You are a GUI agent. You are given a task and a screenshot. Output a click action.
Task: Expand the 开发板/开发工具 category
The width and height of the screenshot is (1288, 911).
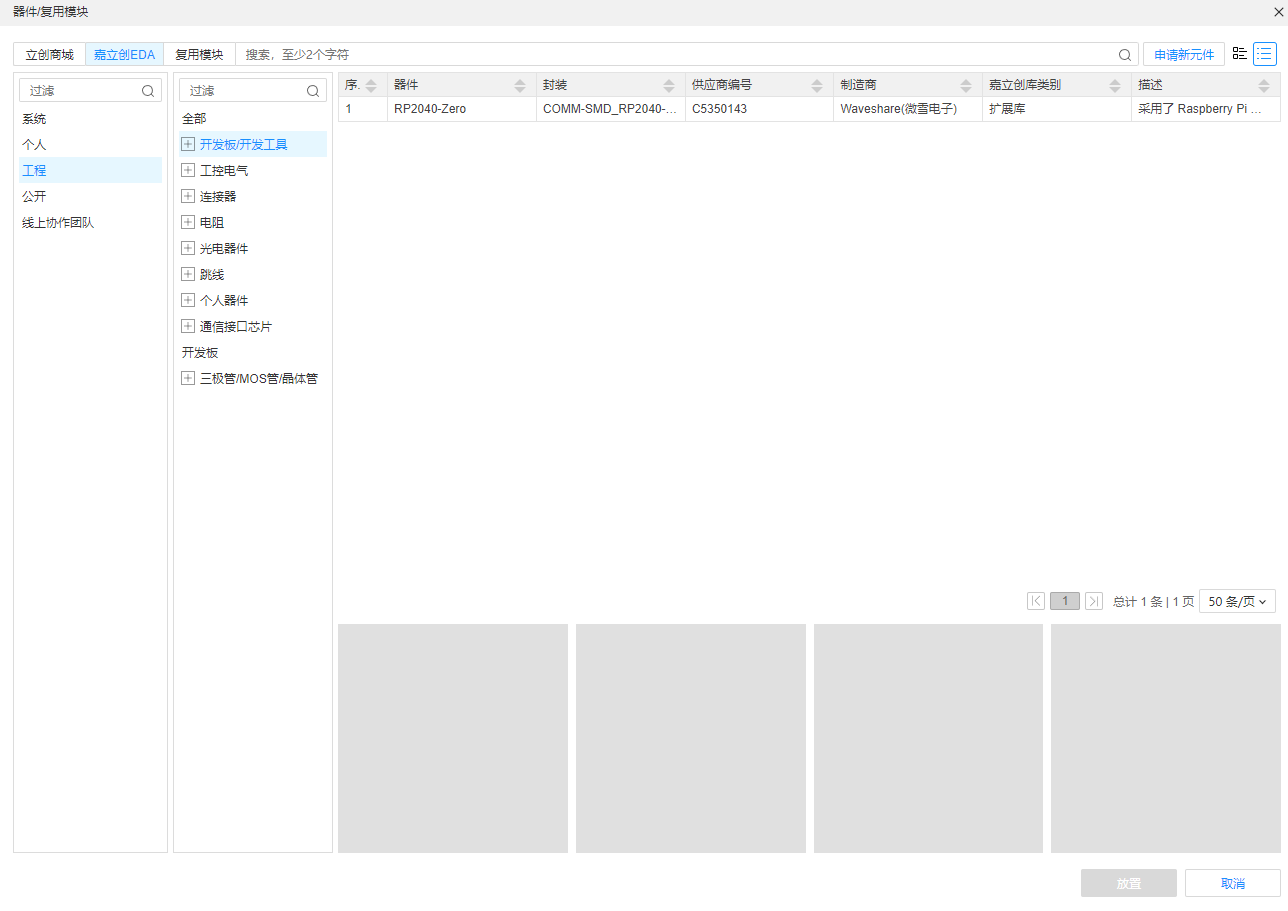[x=188, y=145]
